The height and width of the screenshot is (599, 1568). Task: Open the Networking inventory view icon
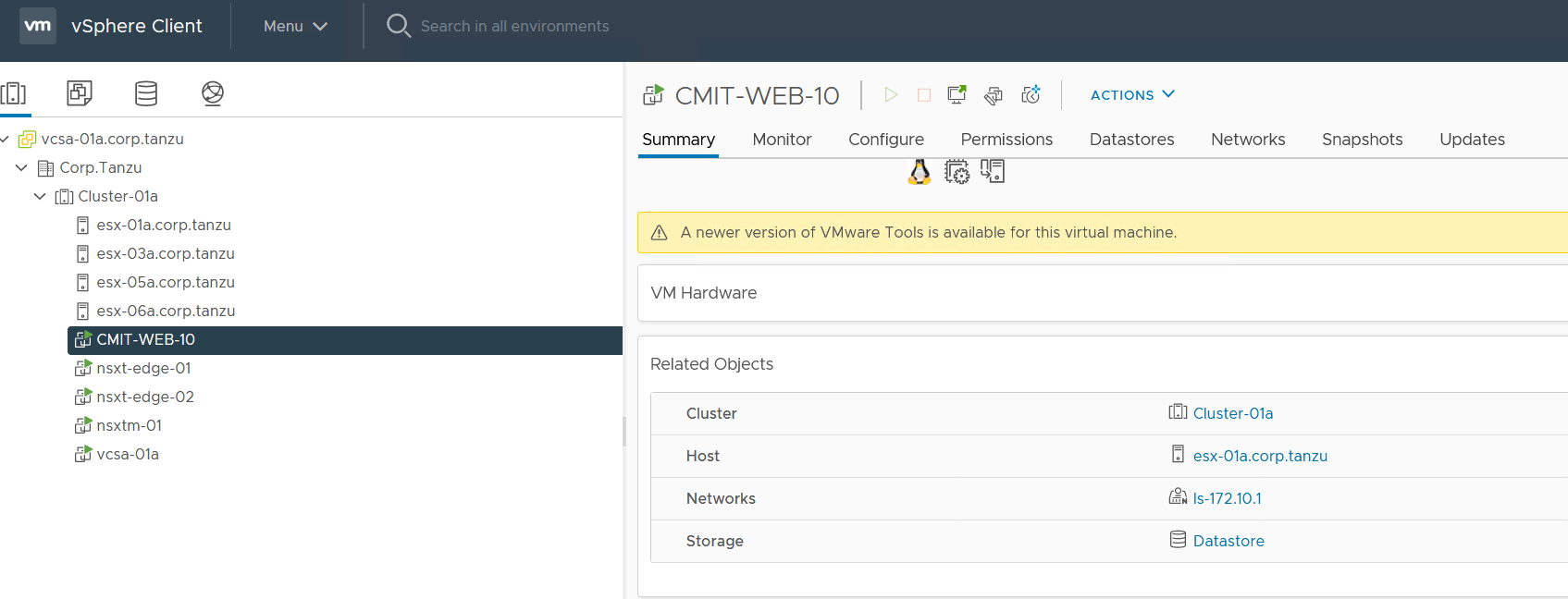[x=213, y=93]
